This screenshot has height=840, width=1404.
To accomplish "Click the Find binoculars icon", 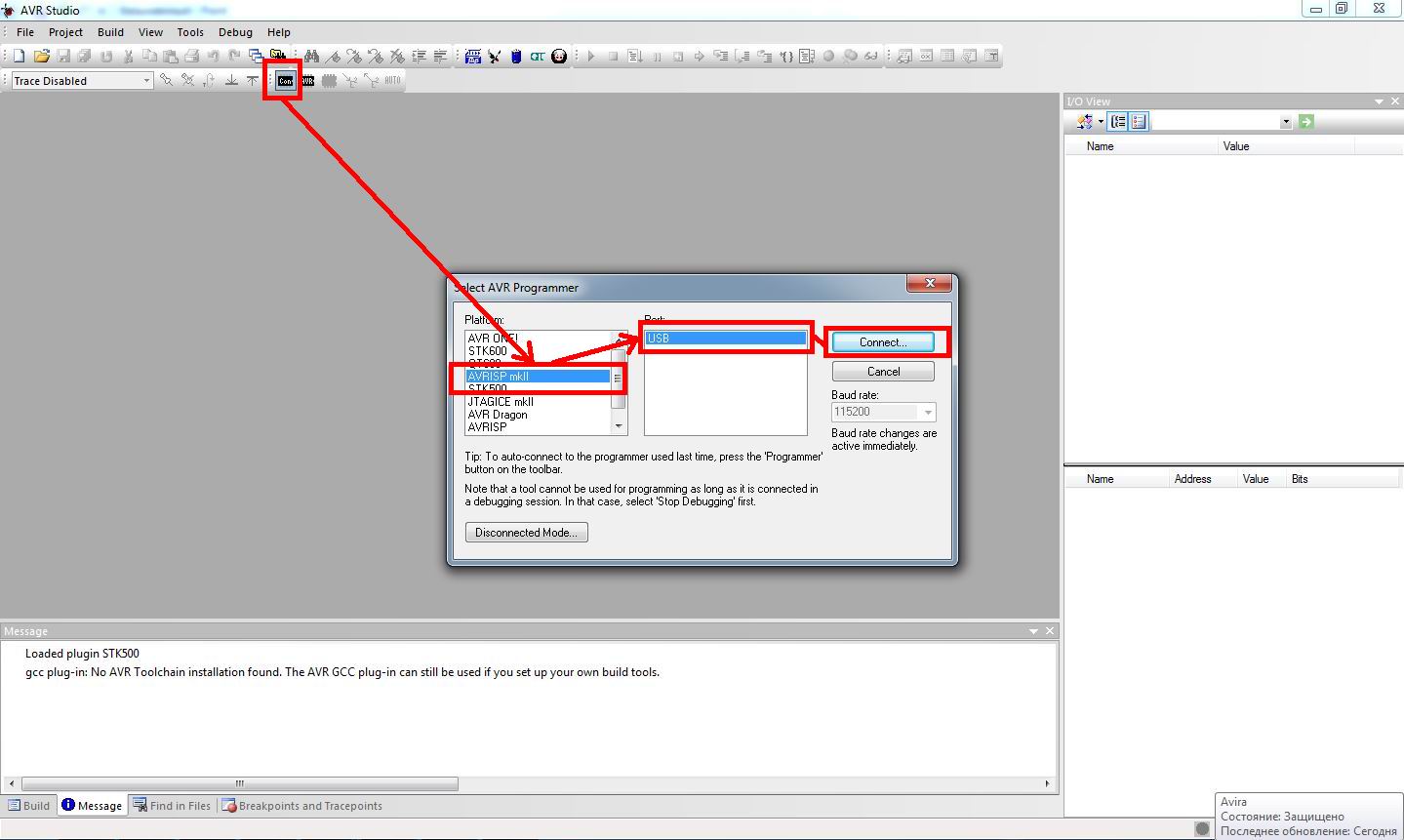I will (311, 57).
